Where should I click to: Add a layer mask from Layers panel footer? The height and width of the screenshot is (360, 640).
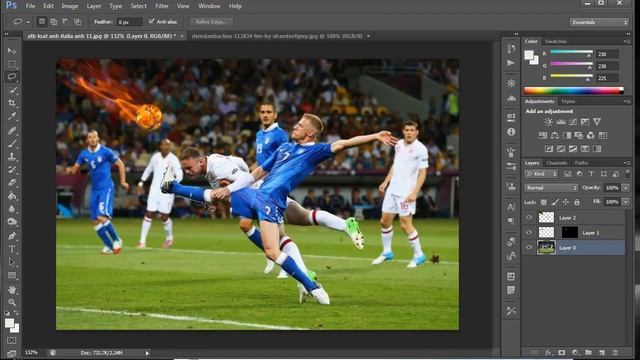coord(562,352)
